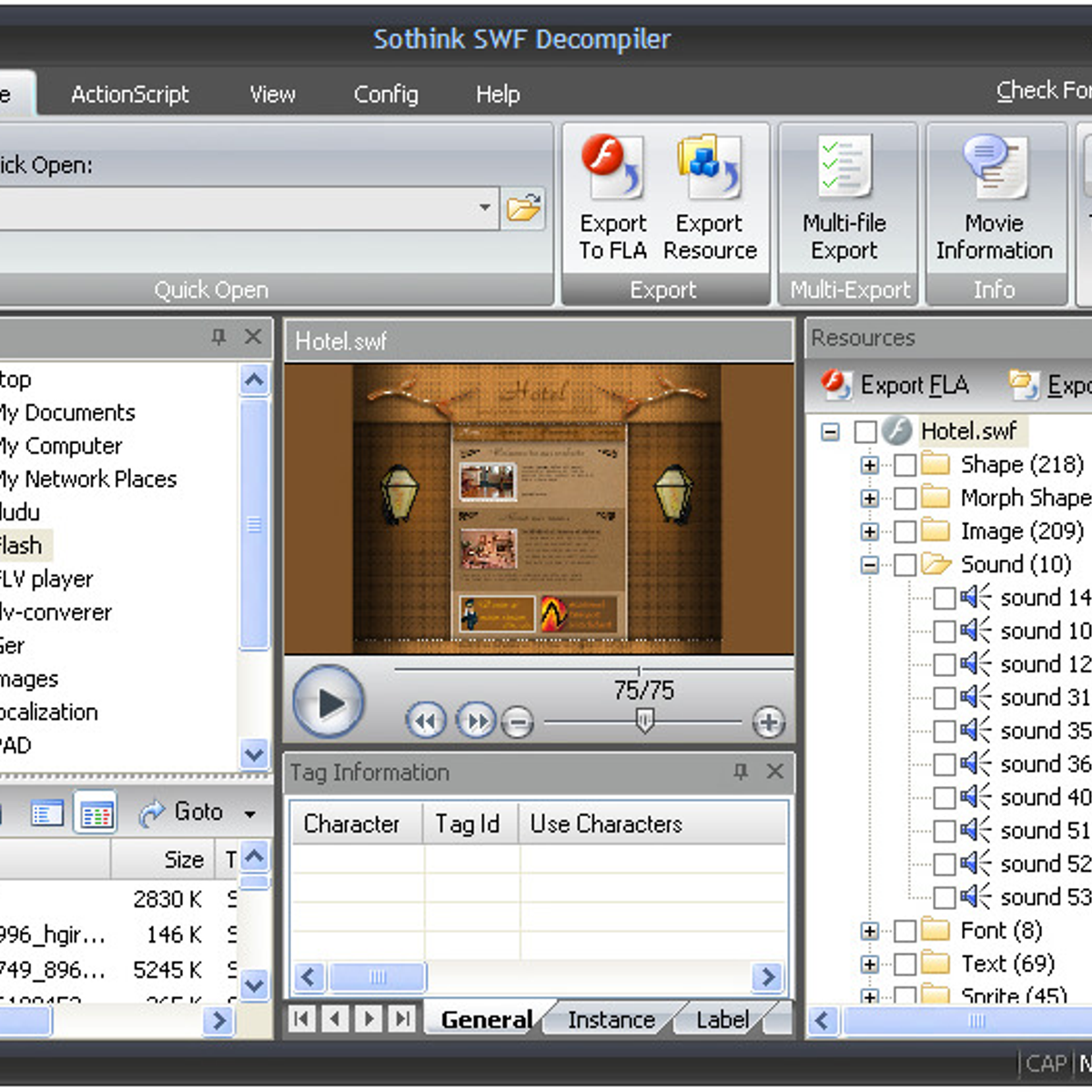Viewport: 1092px width, 1092px height.
Task: Click the sound 31 speaker icon
Action: (975, 697)
